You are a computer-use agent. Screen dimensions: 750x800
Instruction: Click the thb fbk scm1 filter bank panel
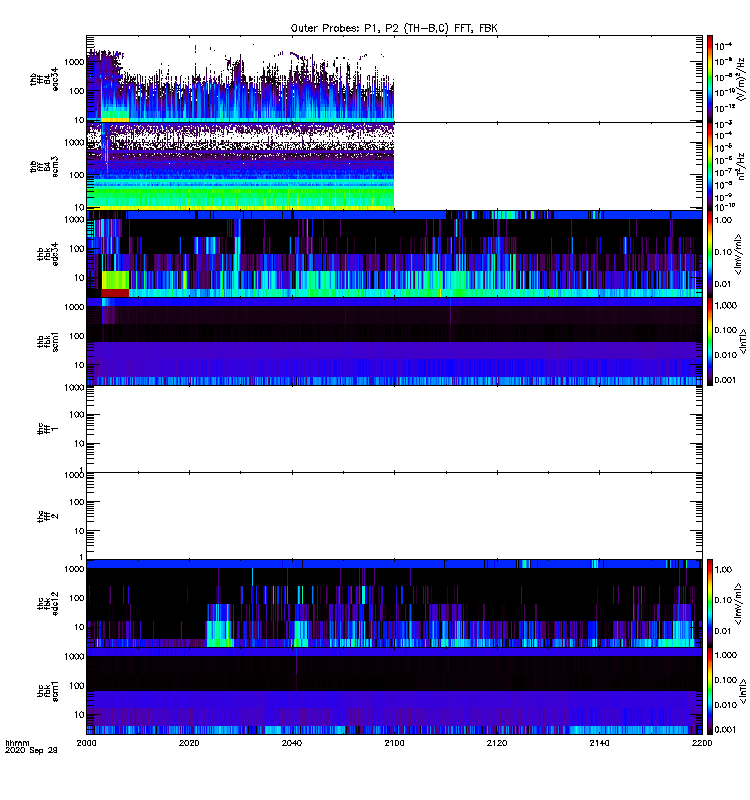394,341
